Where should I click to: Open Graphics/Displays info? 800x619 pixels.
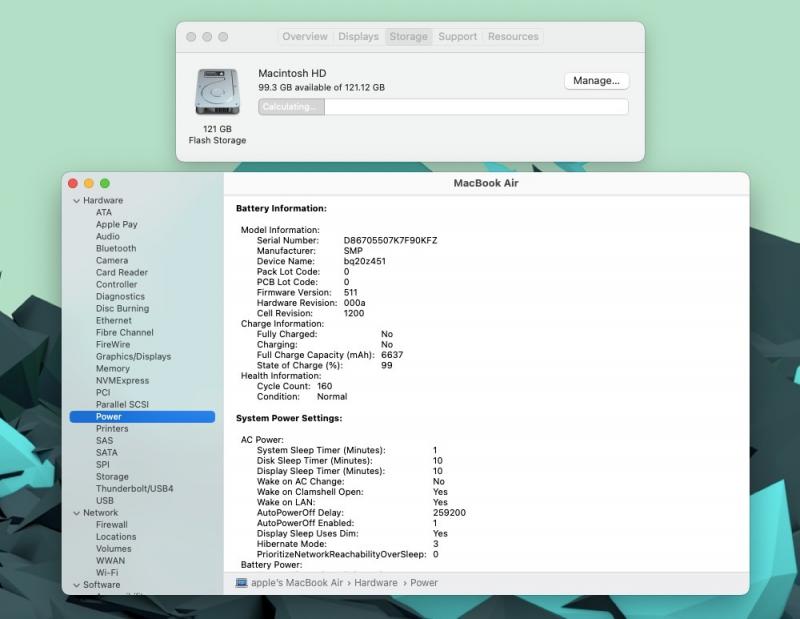coord(133,357)
